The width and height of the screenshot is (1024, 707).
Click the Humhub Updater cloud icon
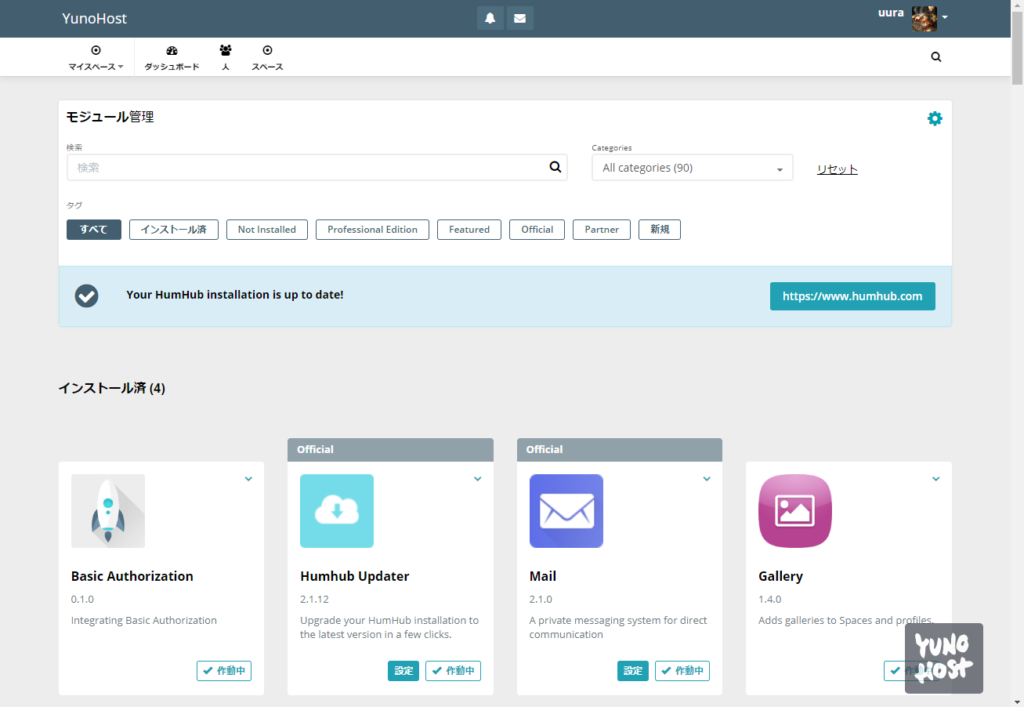point(337,511)
